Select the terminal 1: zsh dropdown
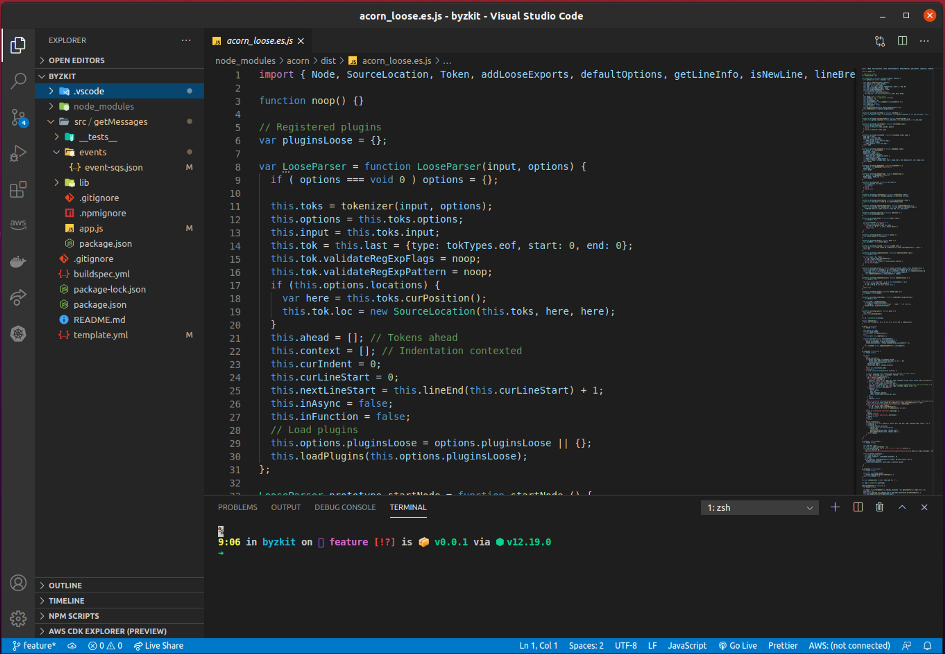 click(759, 508)
